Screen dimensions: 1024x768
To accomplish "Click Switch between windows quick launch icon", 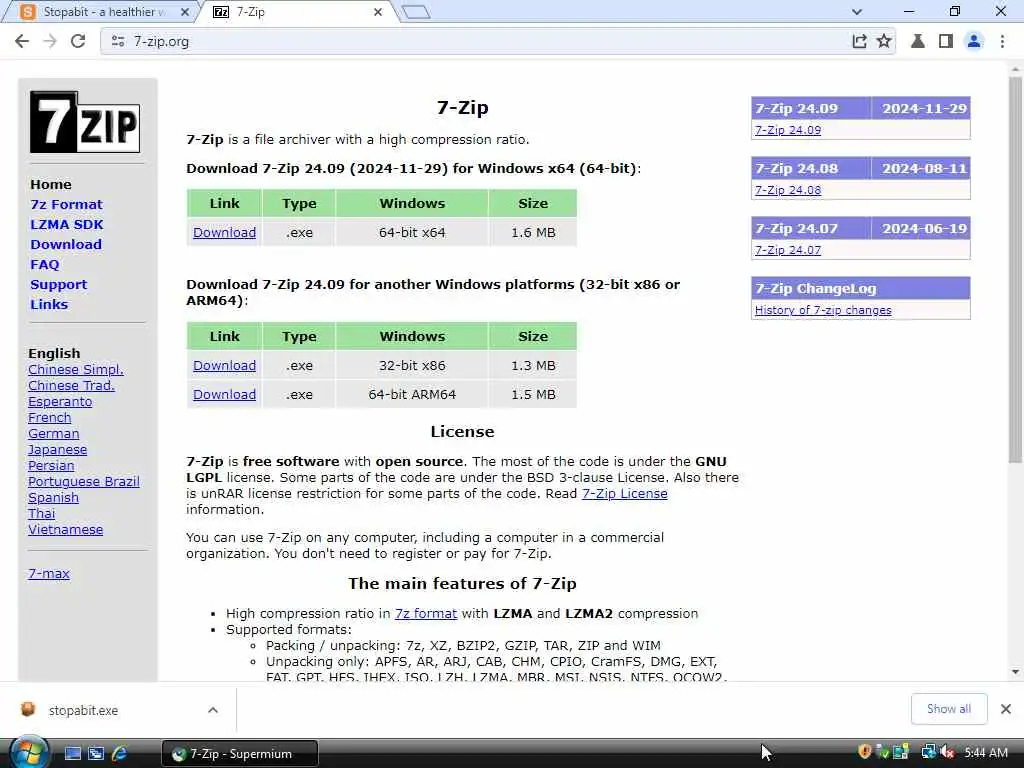I will 96,754.
